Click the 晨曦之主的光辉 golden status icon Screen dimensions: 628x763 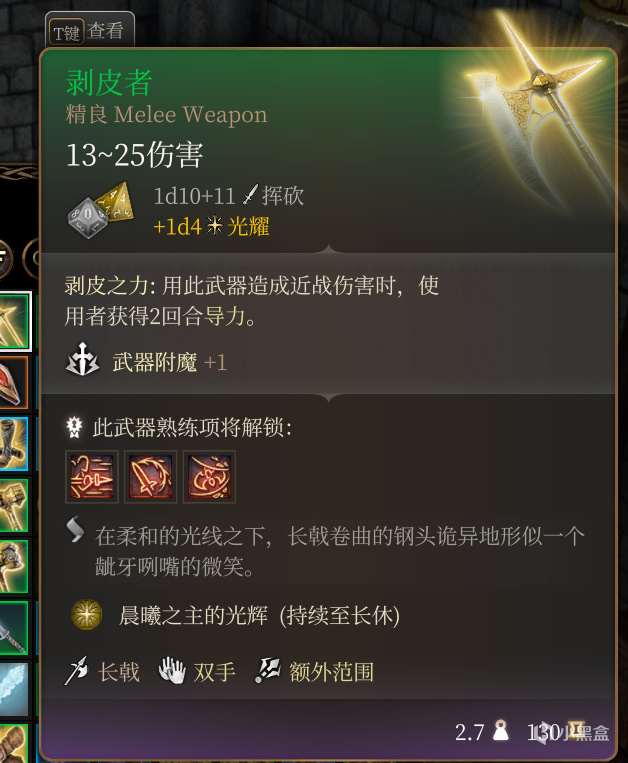tap(87, 615)
